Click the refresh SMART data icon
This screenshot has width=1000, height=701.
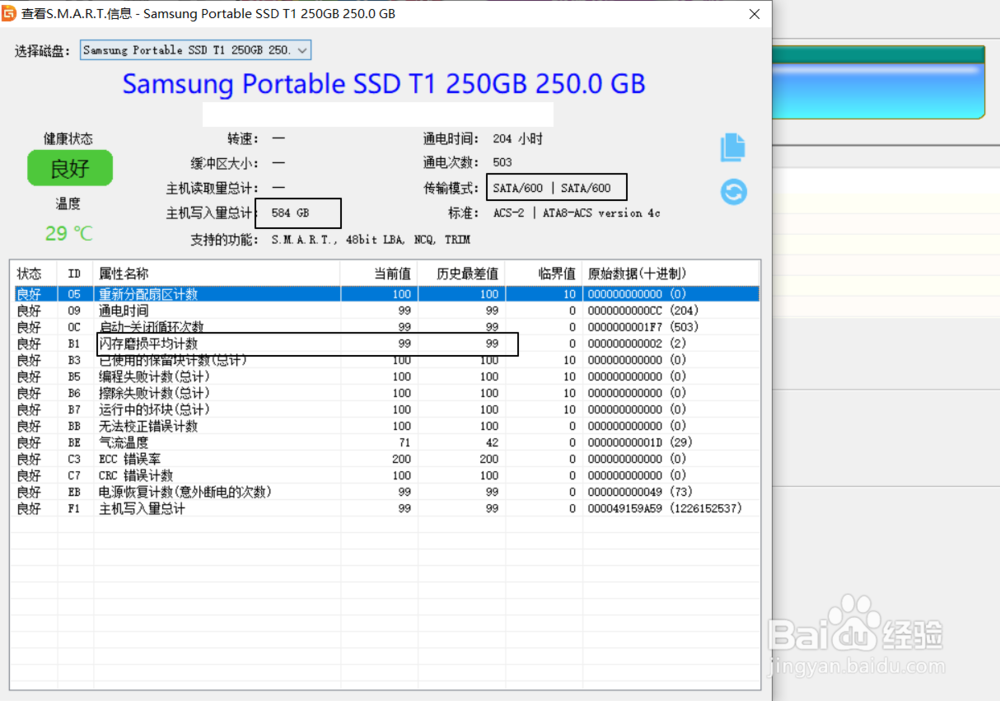tap(733, 191)
